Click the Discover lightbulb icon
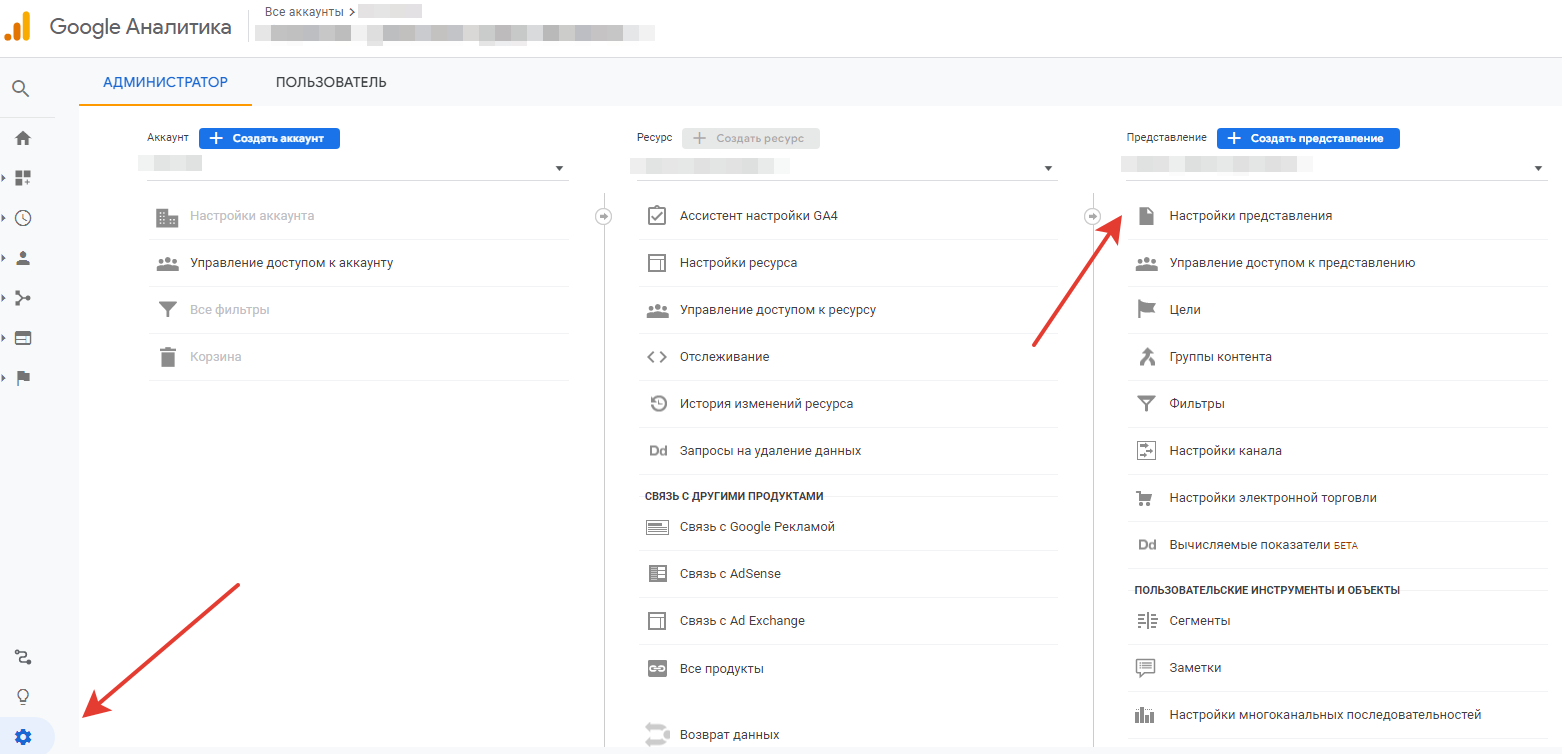 pos(22,696)
